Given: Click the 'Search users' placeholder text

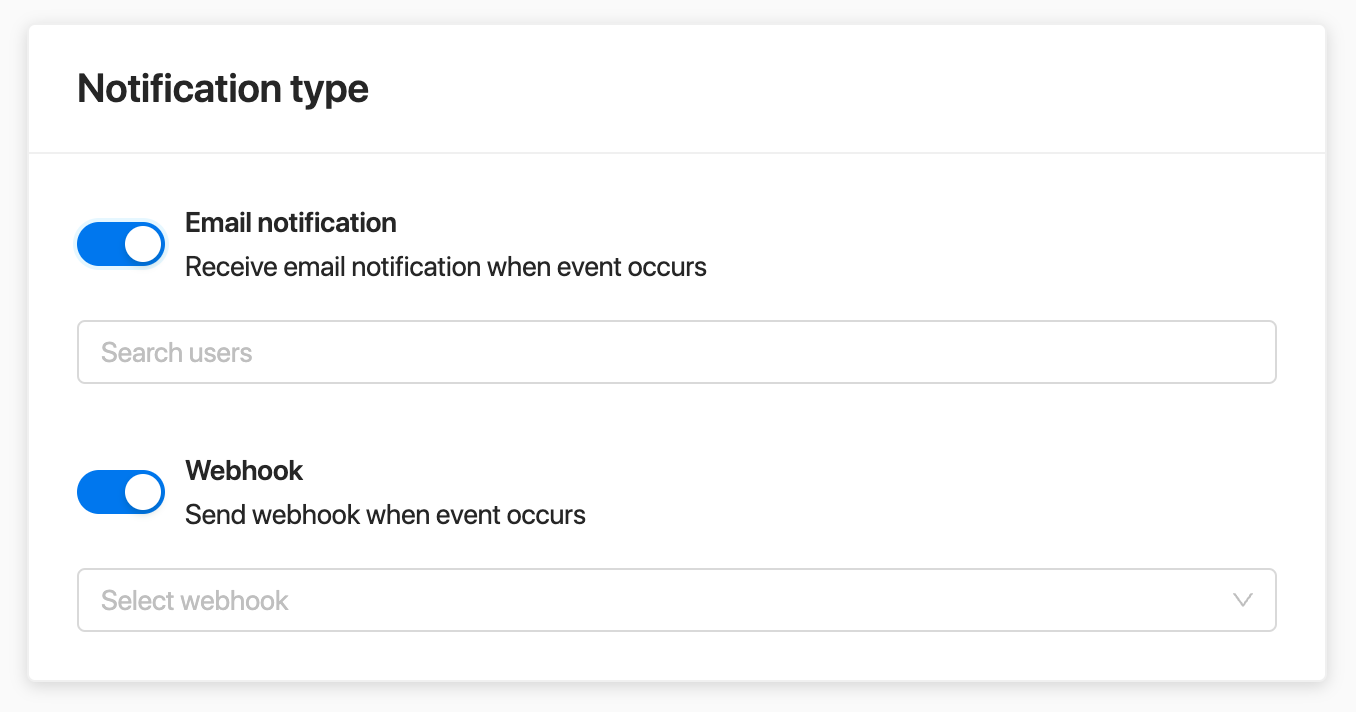Looking at the screenshot, I should point(177,352).
